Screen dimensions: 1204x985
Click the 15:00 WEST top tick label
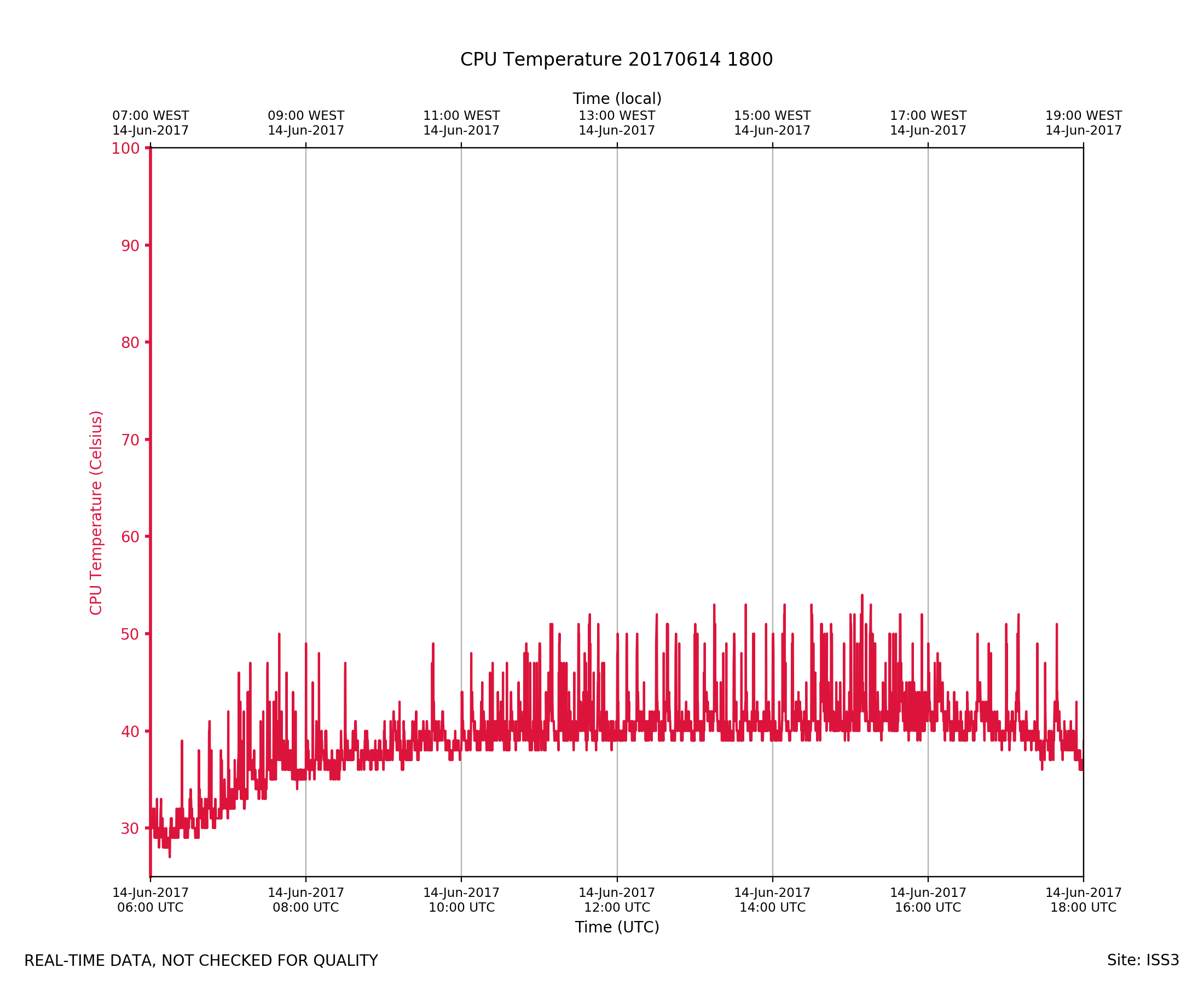[x=772, y=123]
